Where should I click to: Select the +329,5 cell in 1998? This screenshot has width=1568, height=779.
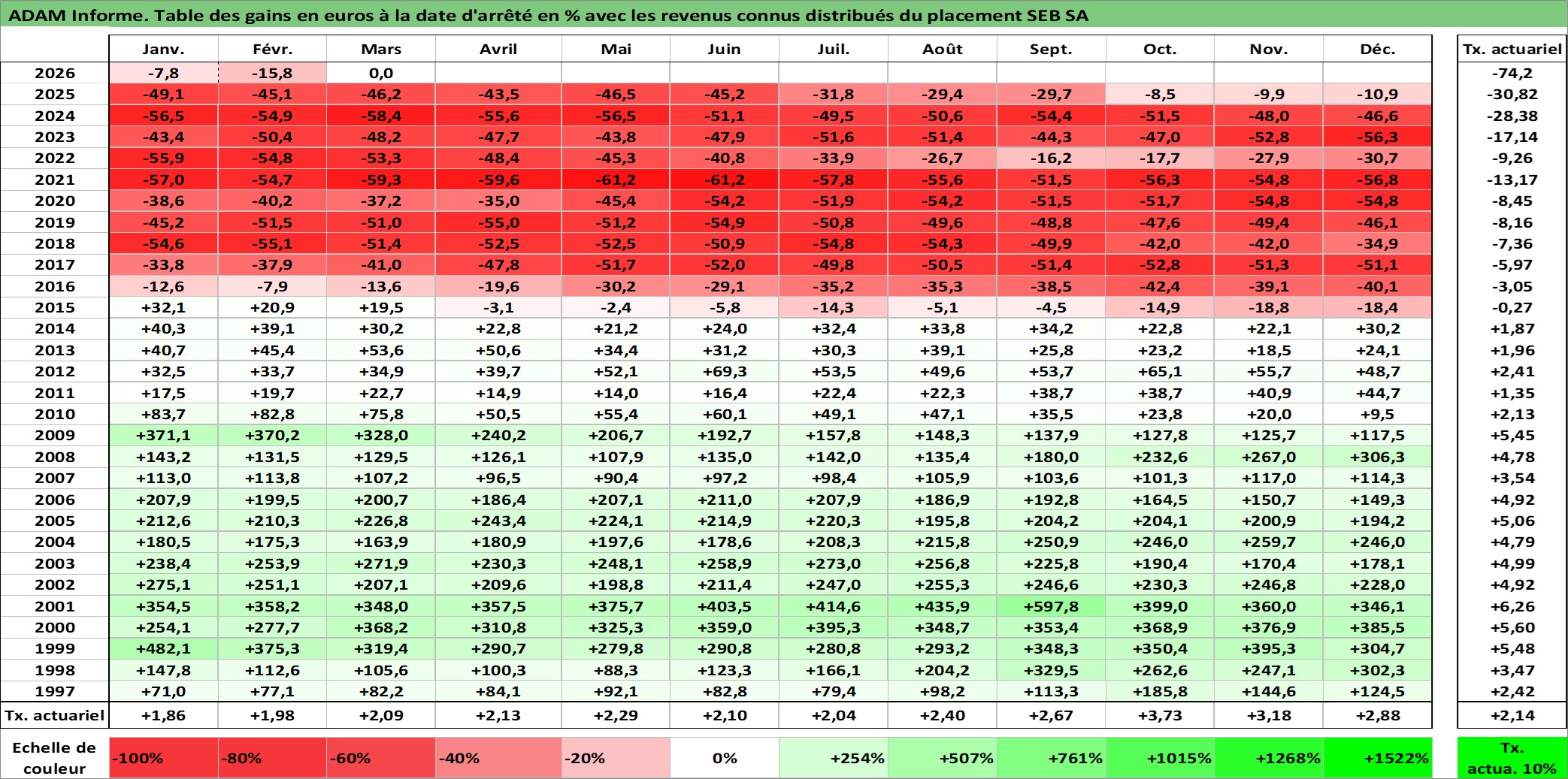(x=1051, y=670)
